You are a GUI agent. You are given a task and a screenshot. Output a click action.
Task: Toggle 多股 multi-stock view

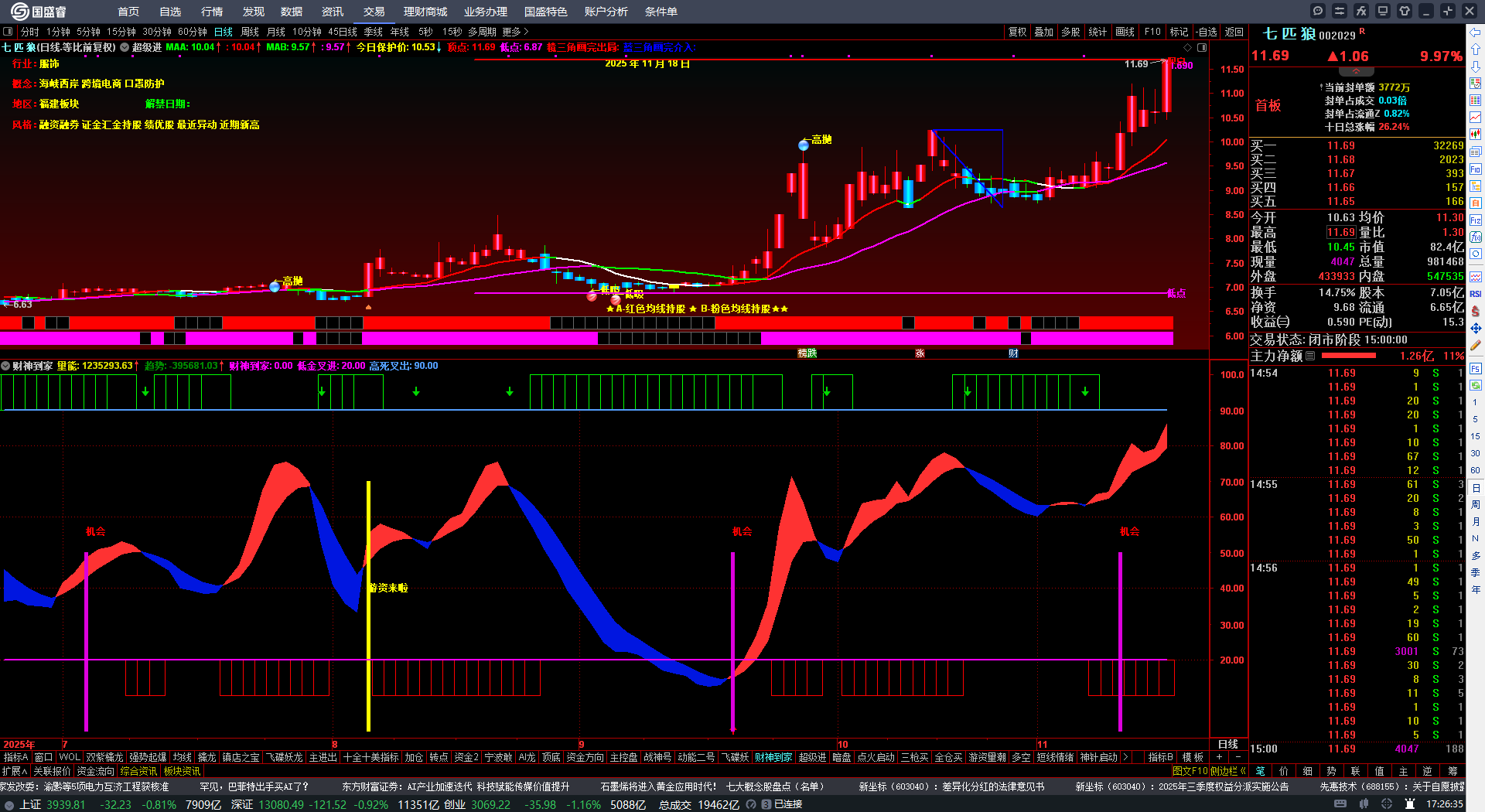1070,32
